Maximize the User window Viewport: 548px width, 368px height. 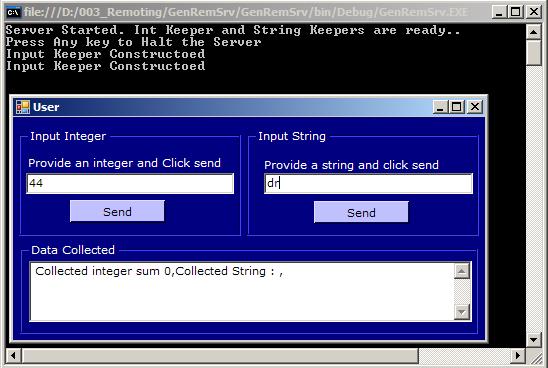(x=456, y=107)
